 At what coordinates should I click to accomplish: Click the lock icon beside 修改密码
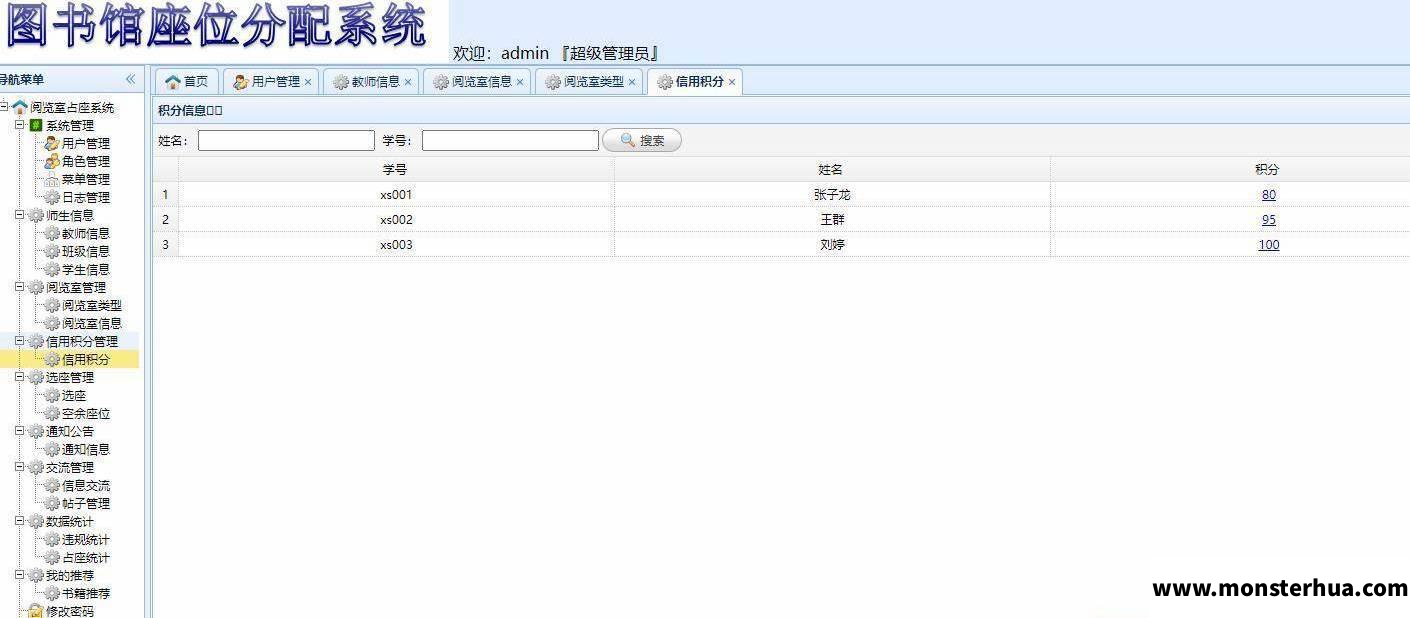coord(36,611)
